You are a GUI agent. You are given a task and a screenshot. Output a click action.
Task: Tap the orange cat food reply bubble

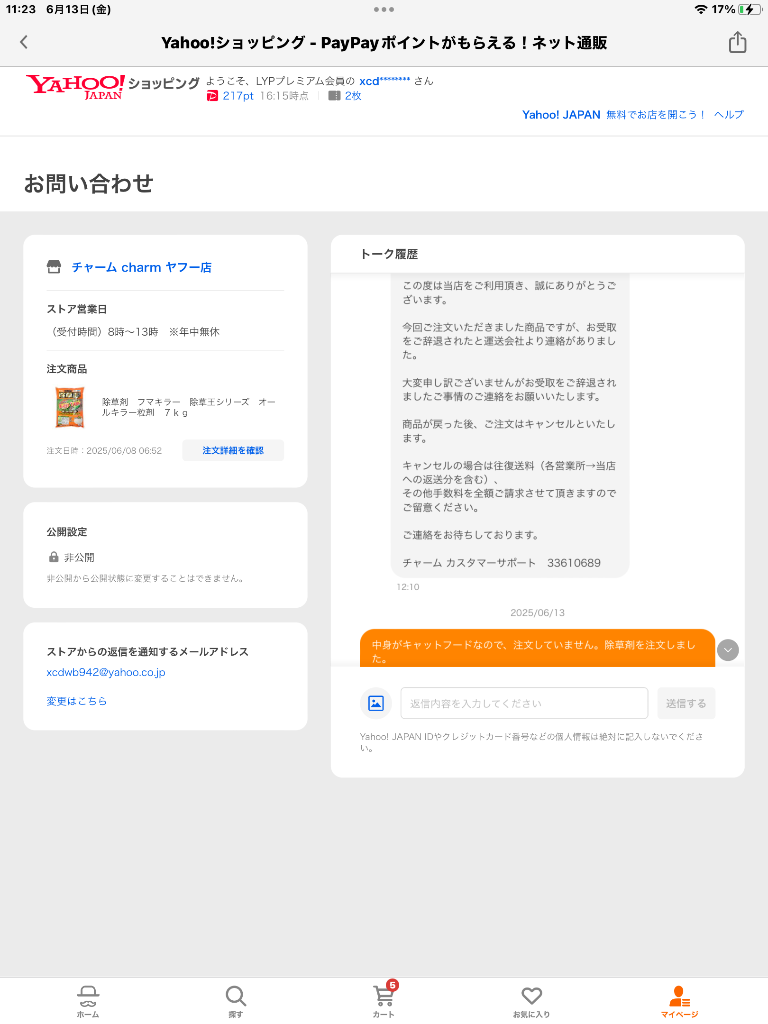tap(537, 648)
